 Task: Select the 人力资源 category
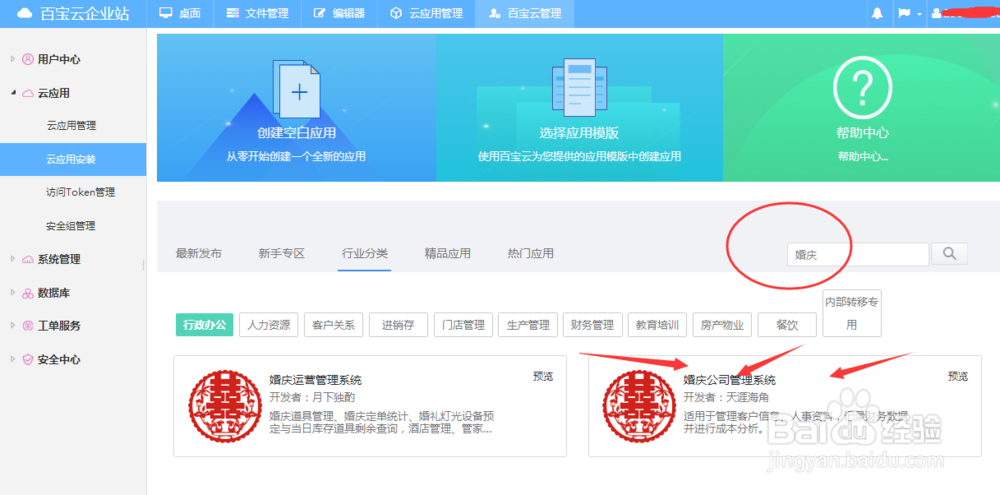pyautogui.click(x=269, y=325)
